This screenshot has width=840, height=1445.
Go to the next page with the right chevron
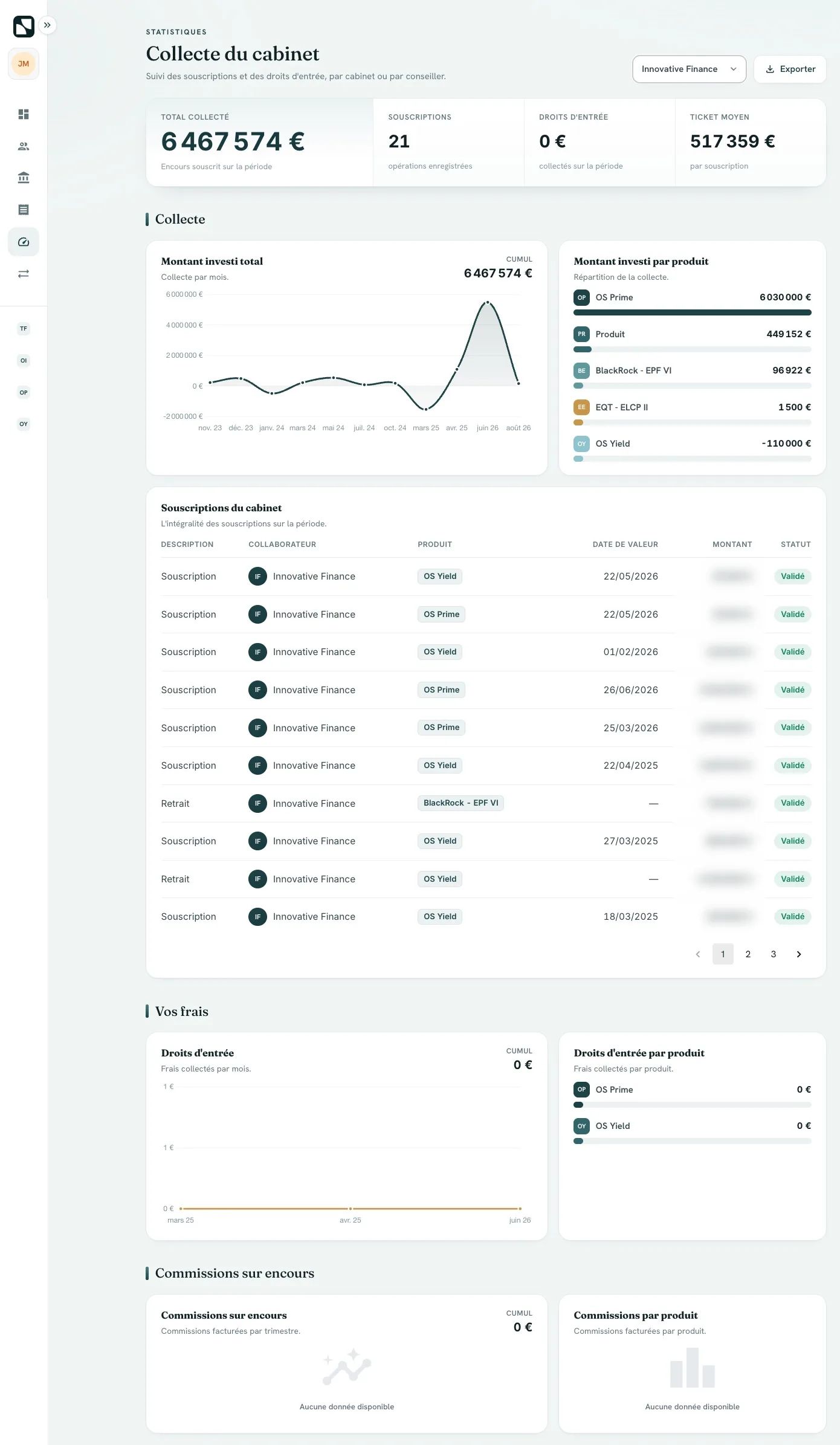[799, 954]
